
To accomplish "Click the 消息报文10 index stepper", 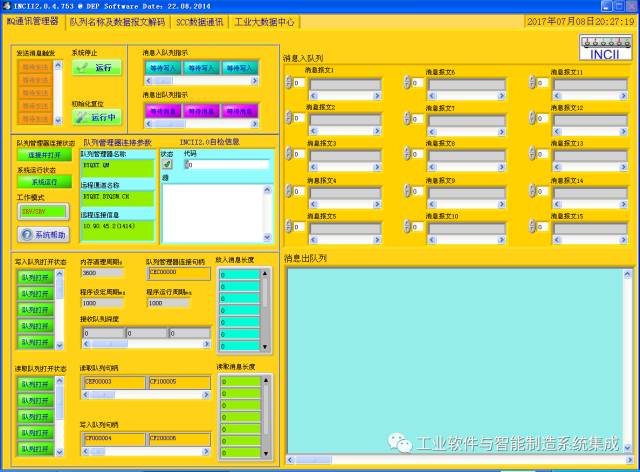I will 407,227.
